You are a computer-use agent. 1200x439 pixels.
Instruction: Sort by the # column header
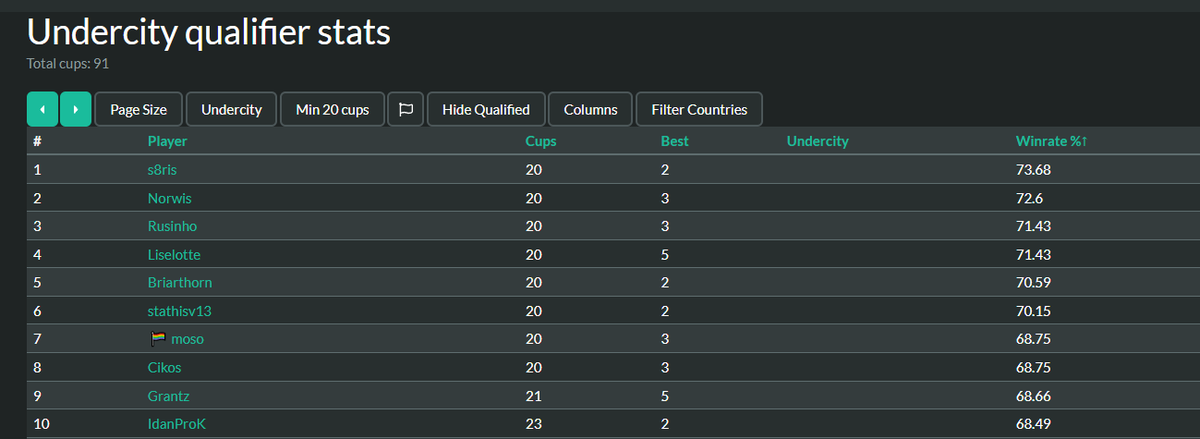pos(37,141)
